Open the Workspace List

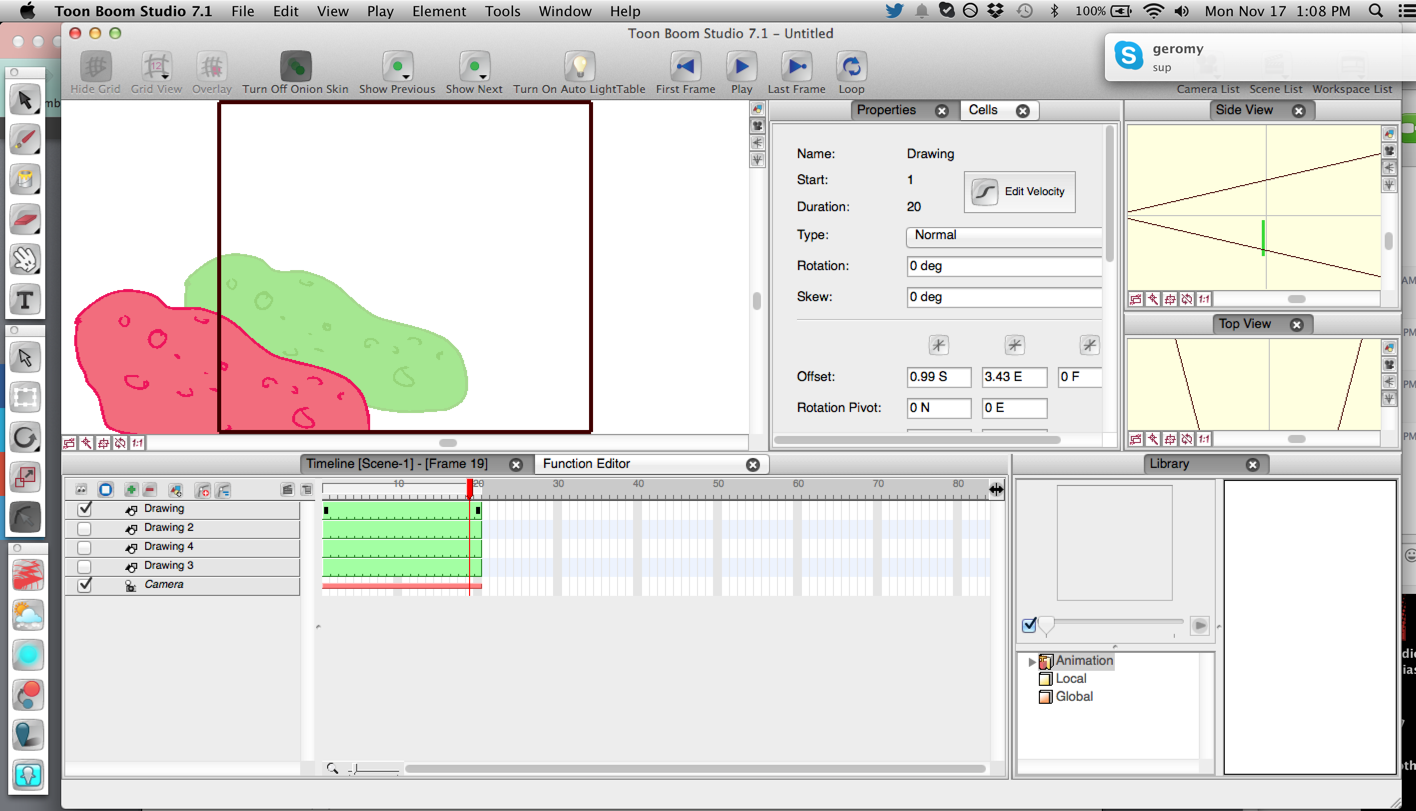click(1352, 89)
